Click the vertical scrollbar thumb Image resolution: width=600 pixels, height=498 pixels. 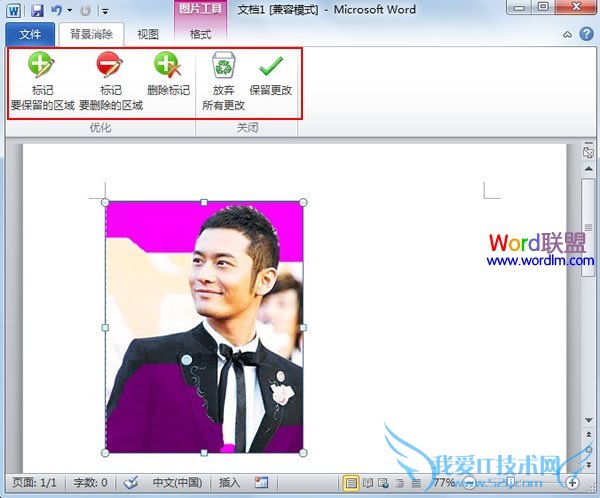tap(589, 227)
